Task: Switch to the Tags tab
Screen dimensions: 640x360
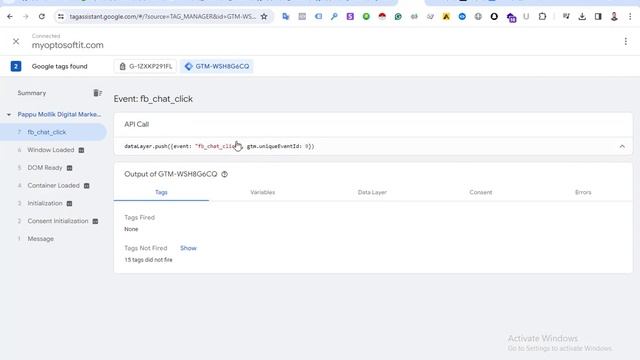Action: (161, 192)
